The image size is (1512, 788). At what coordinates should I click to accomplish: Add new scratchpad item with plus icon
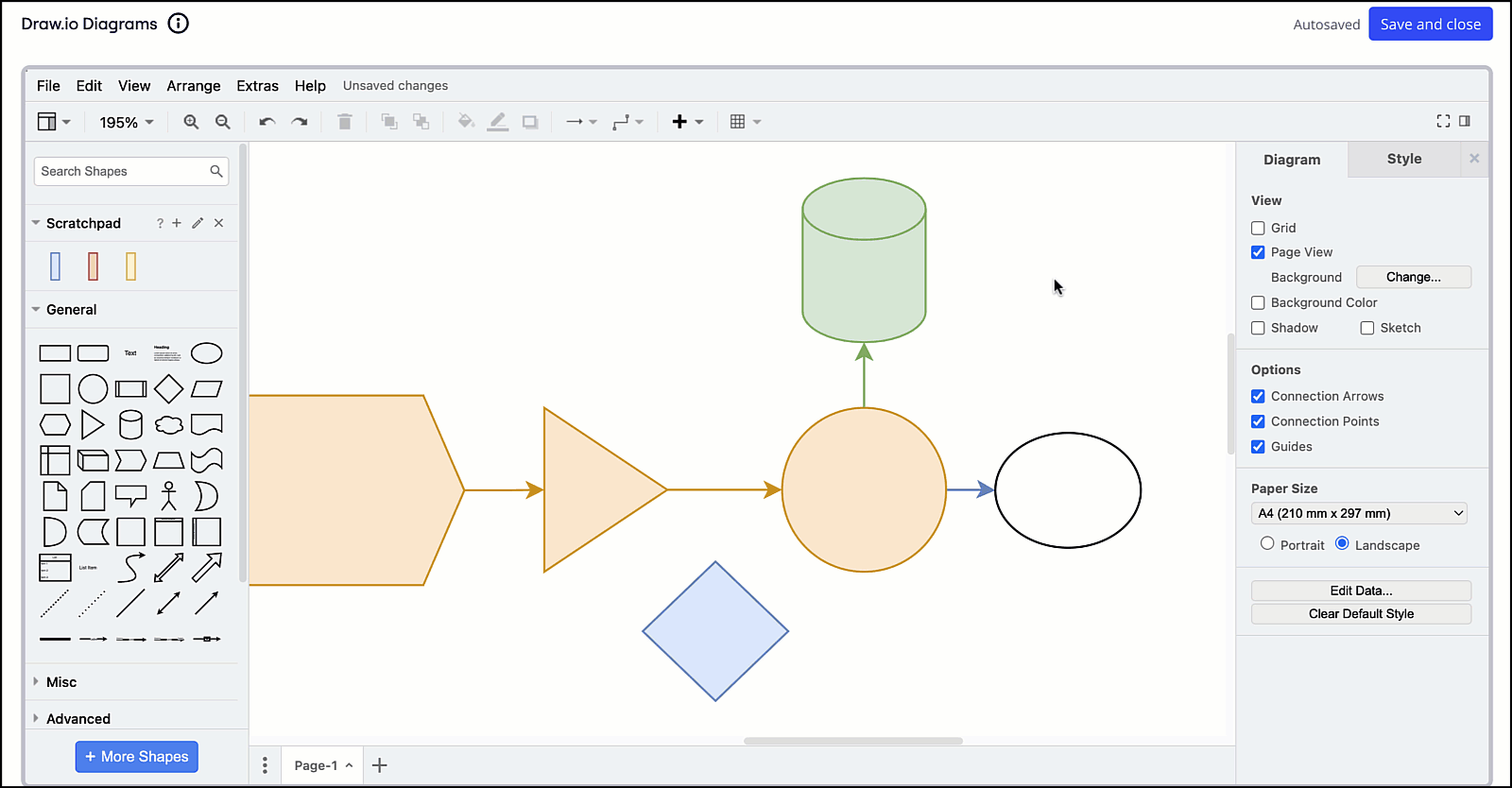(177, 223)
